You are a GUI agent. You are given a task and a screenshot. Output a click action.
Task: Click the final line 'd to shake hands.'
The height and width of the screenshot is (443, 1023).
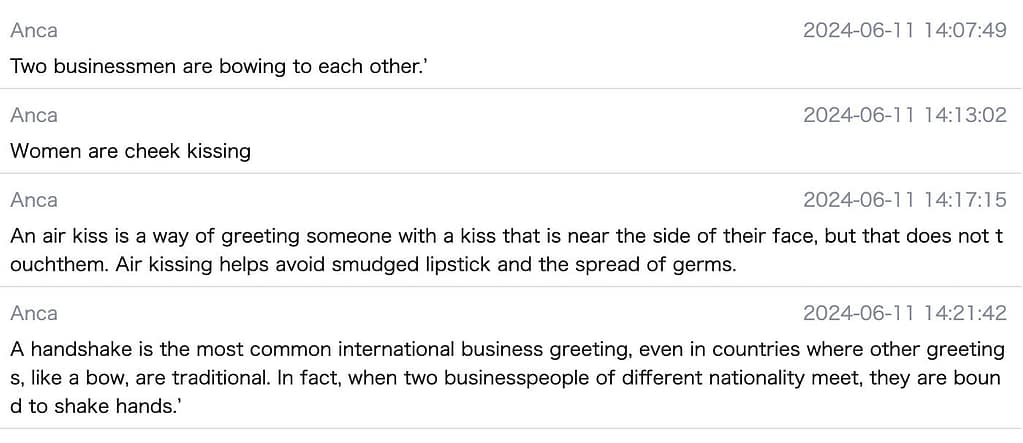99,408
